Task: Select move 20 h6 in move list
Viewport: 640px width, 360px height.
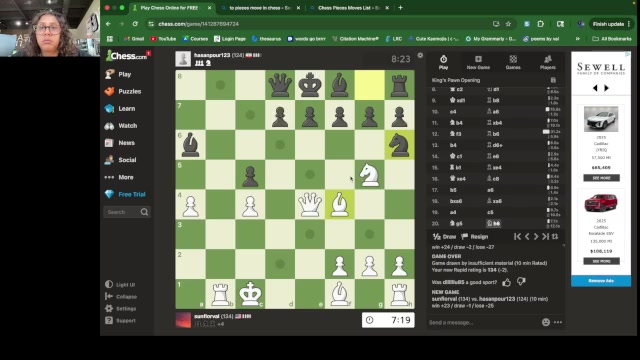Action: pos(493,224)
